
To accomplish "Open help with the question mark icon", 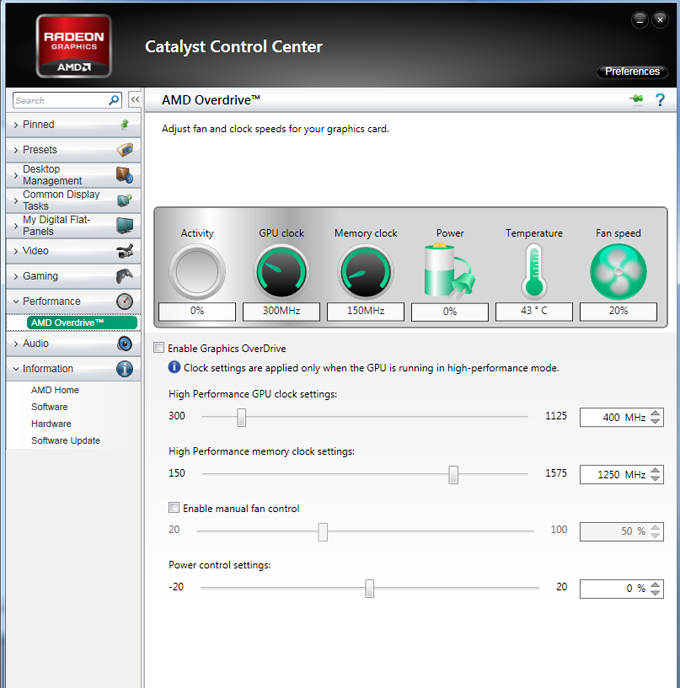I will click(660, 100).
